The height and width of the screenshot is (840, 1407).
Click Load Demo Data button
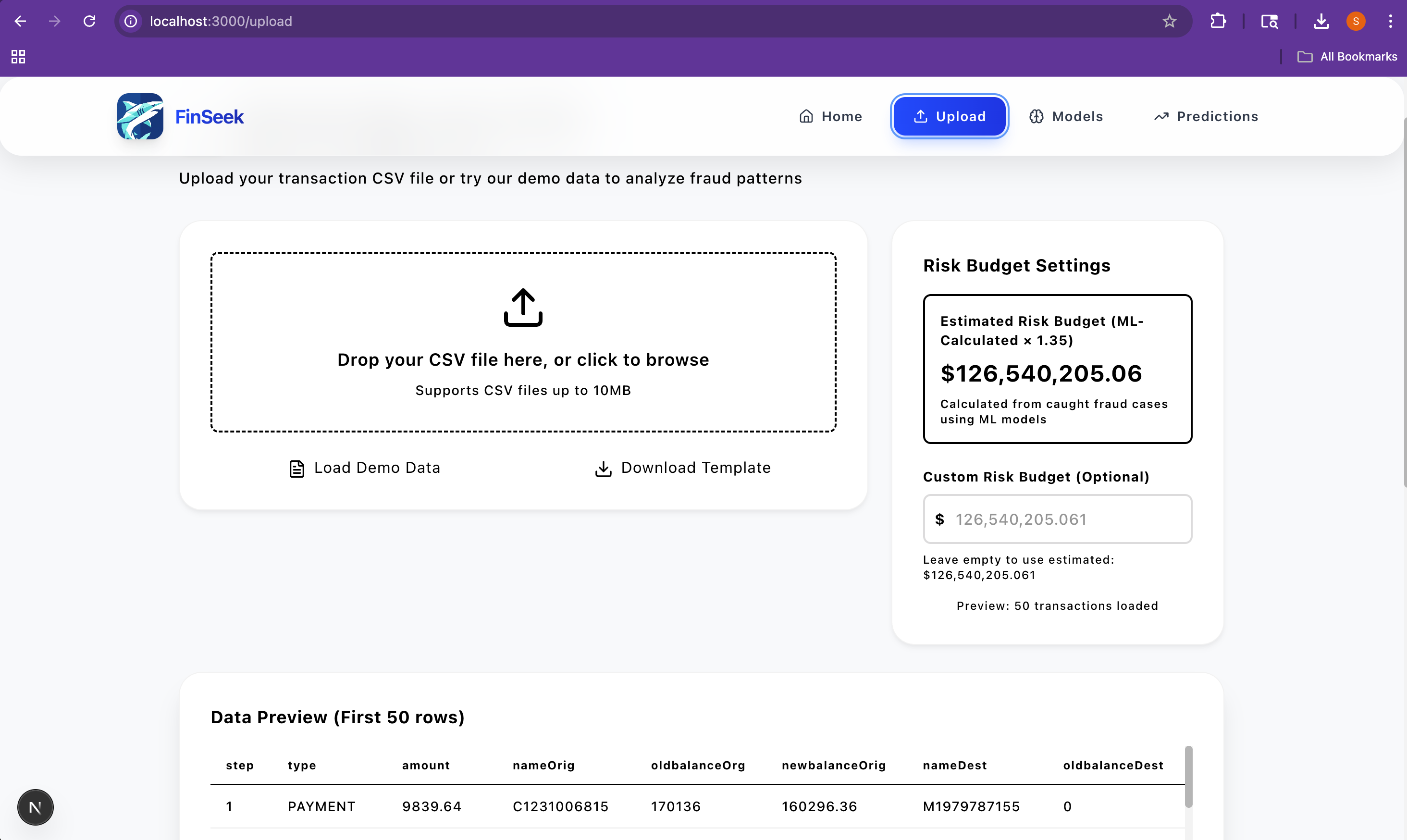pyautogui.click(x=365, y=468)
